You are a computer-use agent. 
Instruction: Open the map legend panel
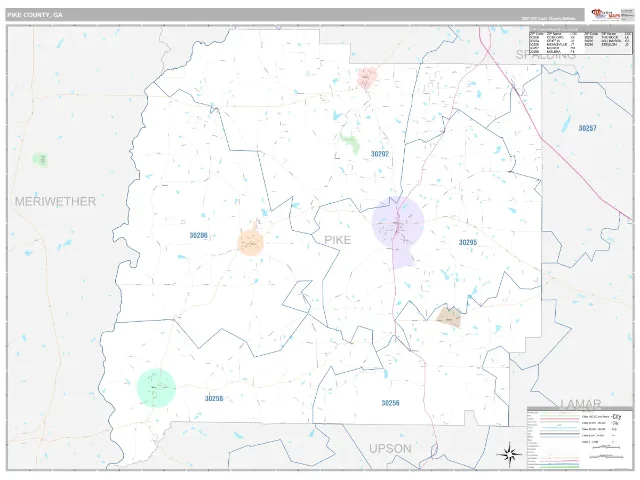click(x=580, y=438)
